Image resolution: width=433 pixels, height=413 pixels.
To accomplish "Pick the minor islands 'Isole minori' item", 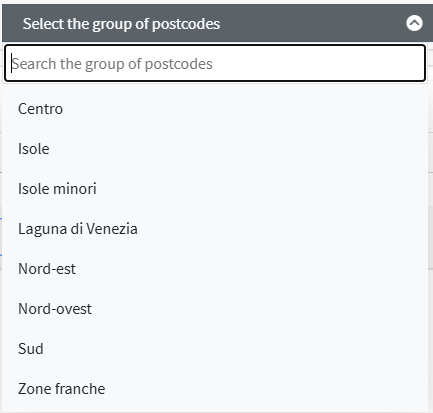I will pos(215,189).
